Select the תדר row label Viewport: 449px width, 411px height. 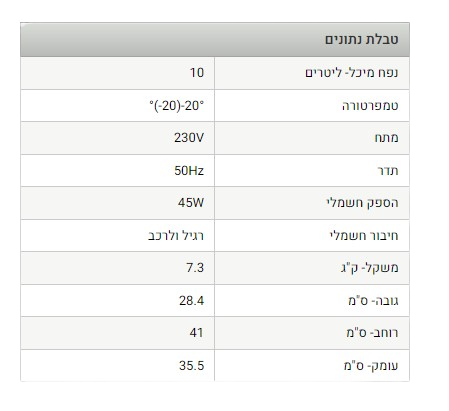tap(388, 171)
